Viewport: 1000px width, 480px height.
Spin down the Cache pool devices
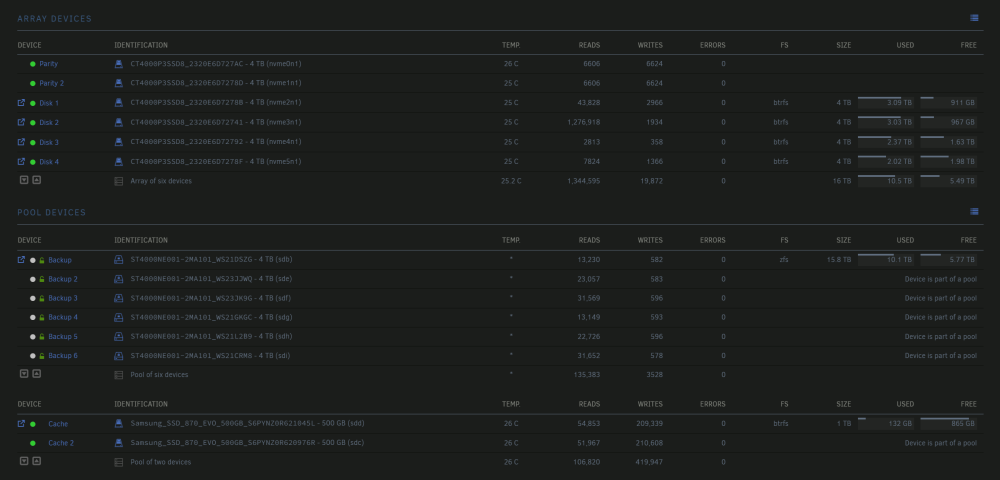24,461
